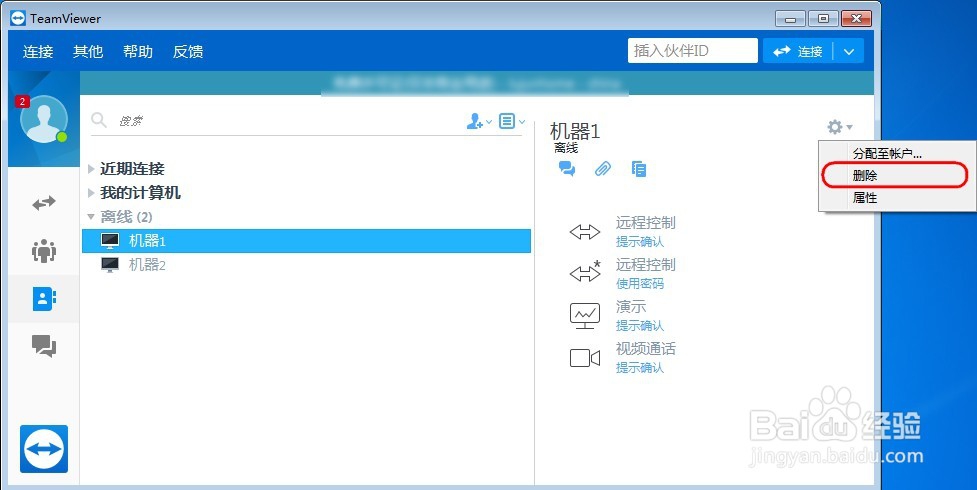The width and height of the screenshot is (977, 490).
Task: Click the TeamViewer logo at sidebar bottom
Action: point(44,449)
